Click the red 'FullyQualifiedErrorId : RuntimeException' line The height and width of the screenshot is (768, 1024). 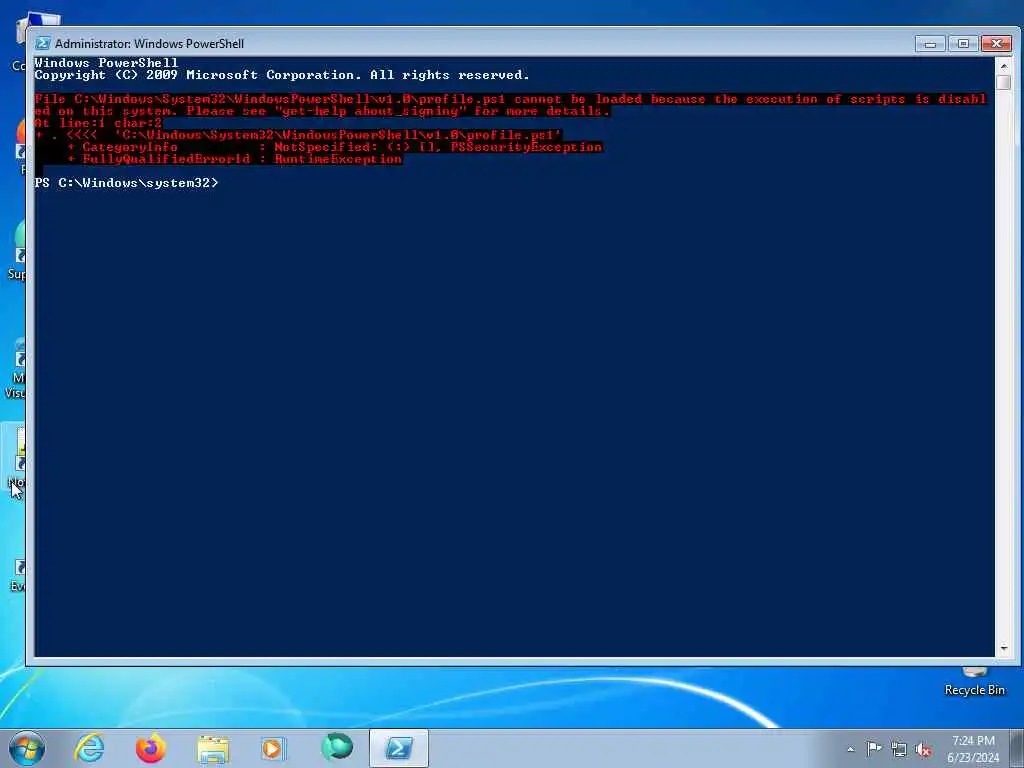coord(234,159)
